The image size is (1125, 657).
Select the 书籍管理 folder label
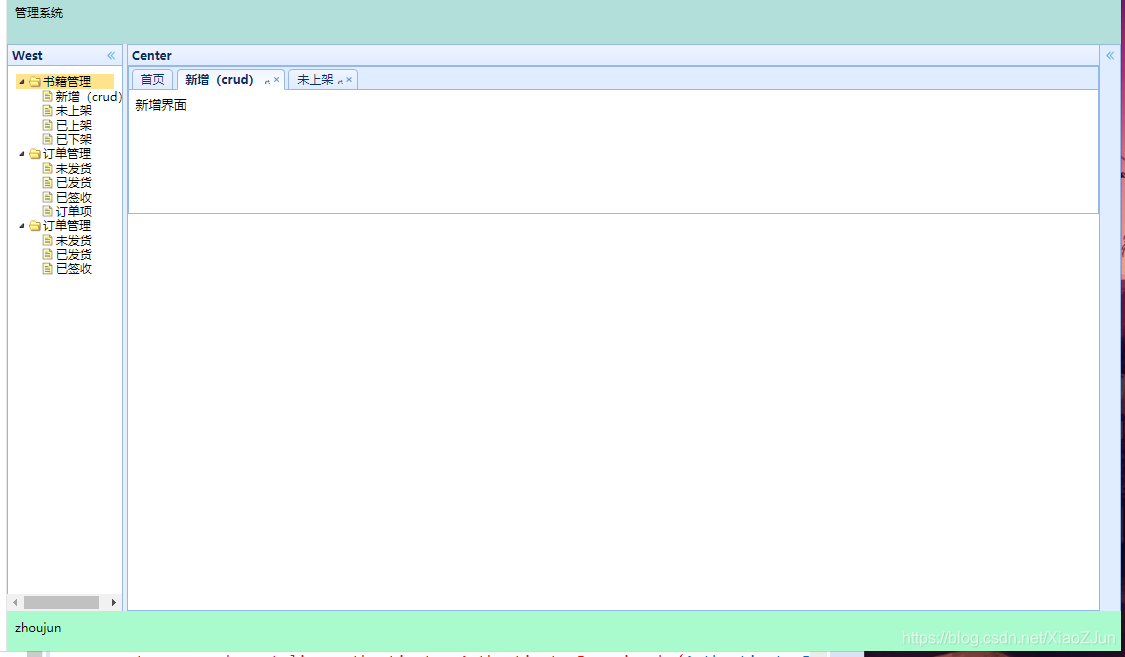click(x=67, y=82)
